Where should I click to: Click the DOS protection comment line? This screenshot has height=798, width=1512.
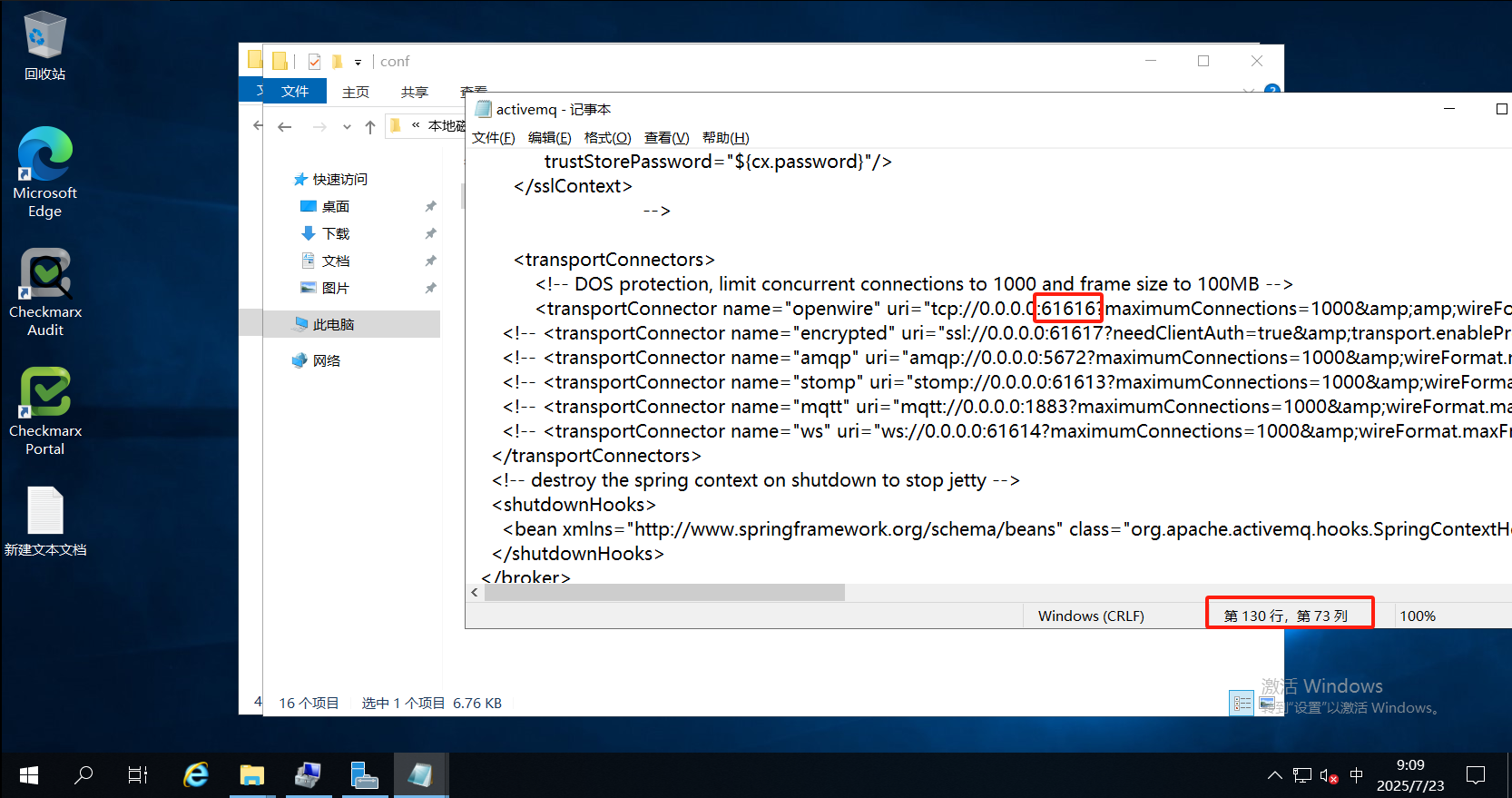[x=914, y=284]
